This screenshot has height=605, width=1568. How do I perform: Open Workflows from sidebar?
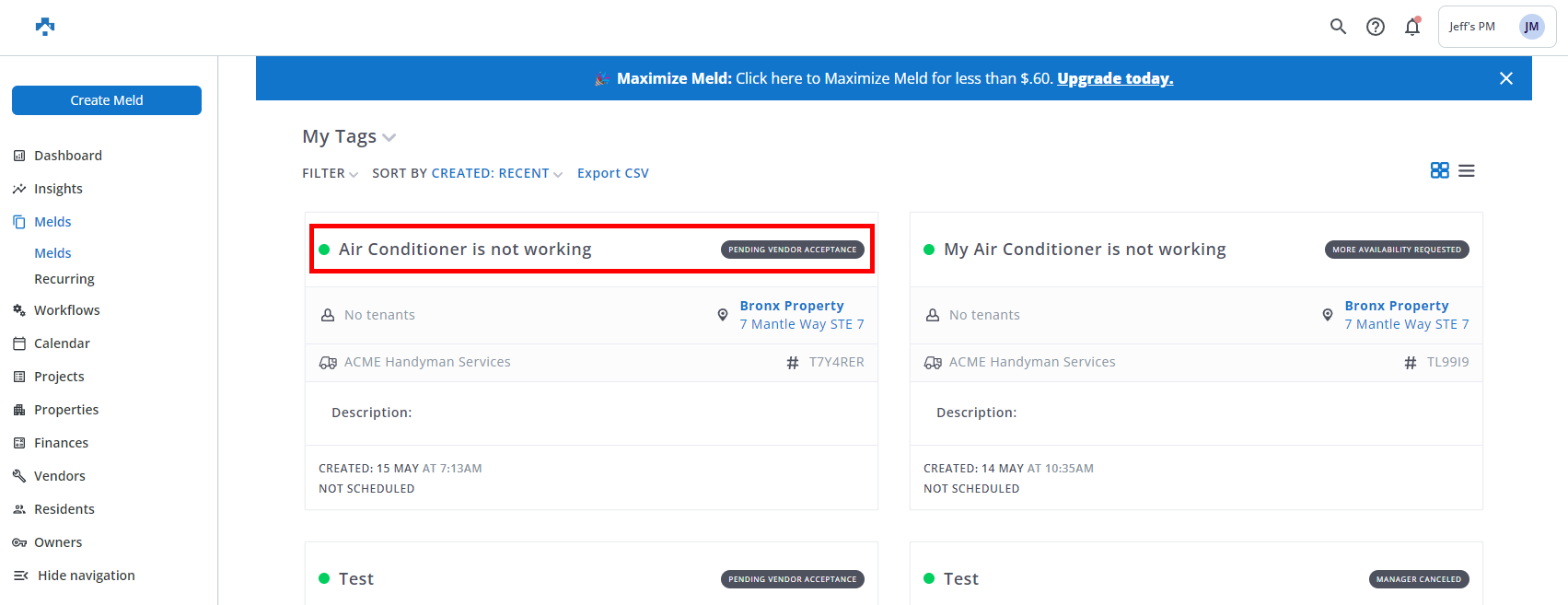coord(66,310)
